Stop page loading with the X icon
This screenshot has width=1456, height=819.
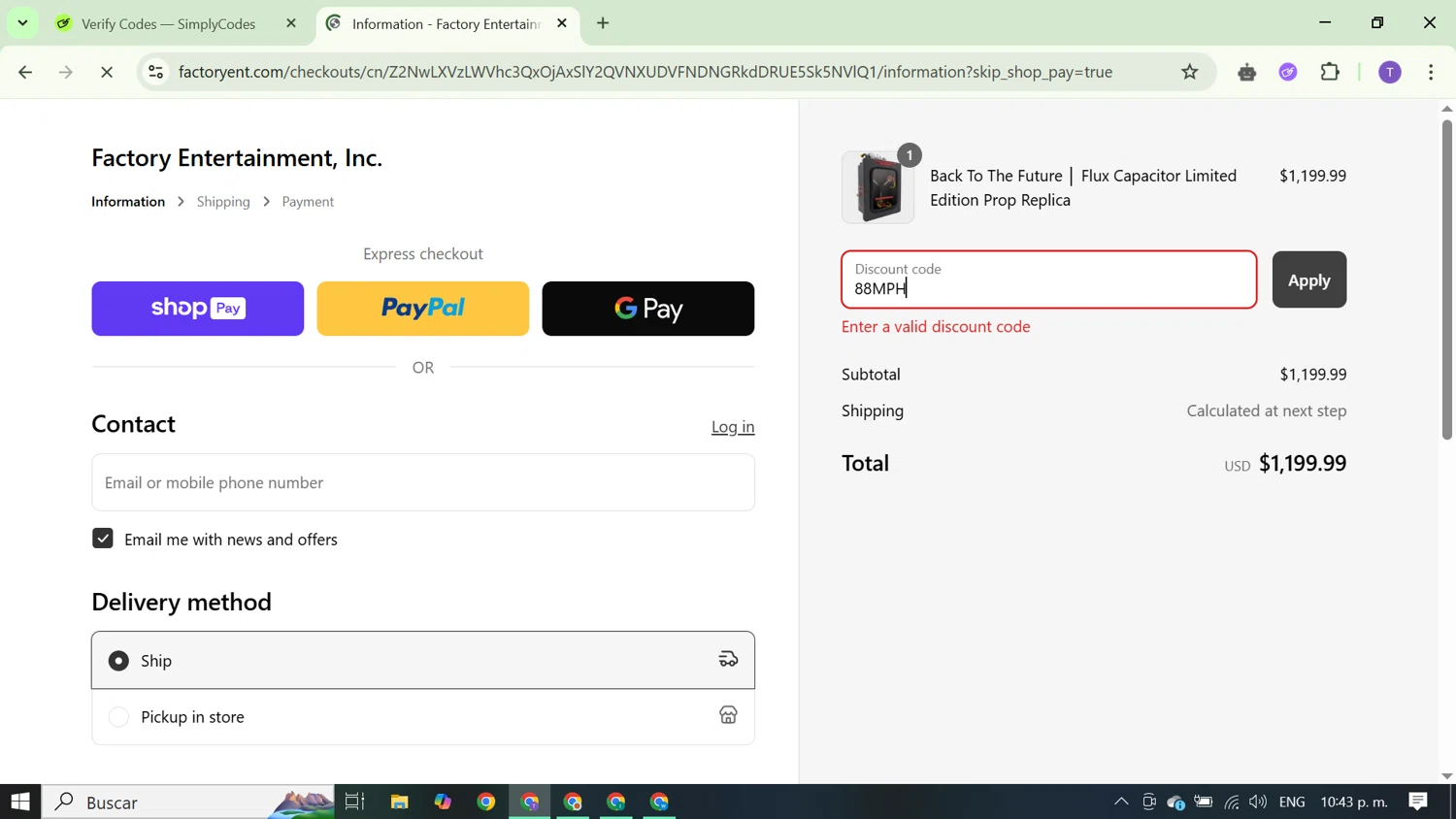(107, 72)
